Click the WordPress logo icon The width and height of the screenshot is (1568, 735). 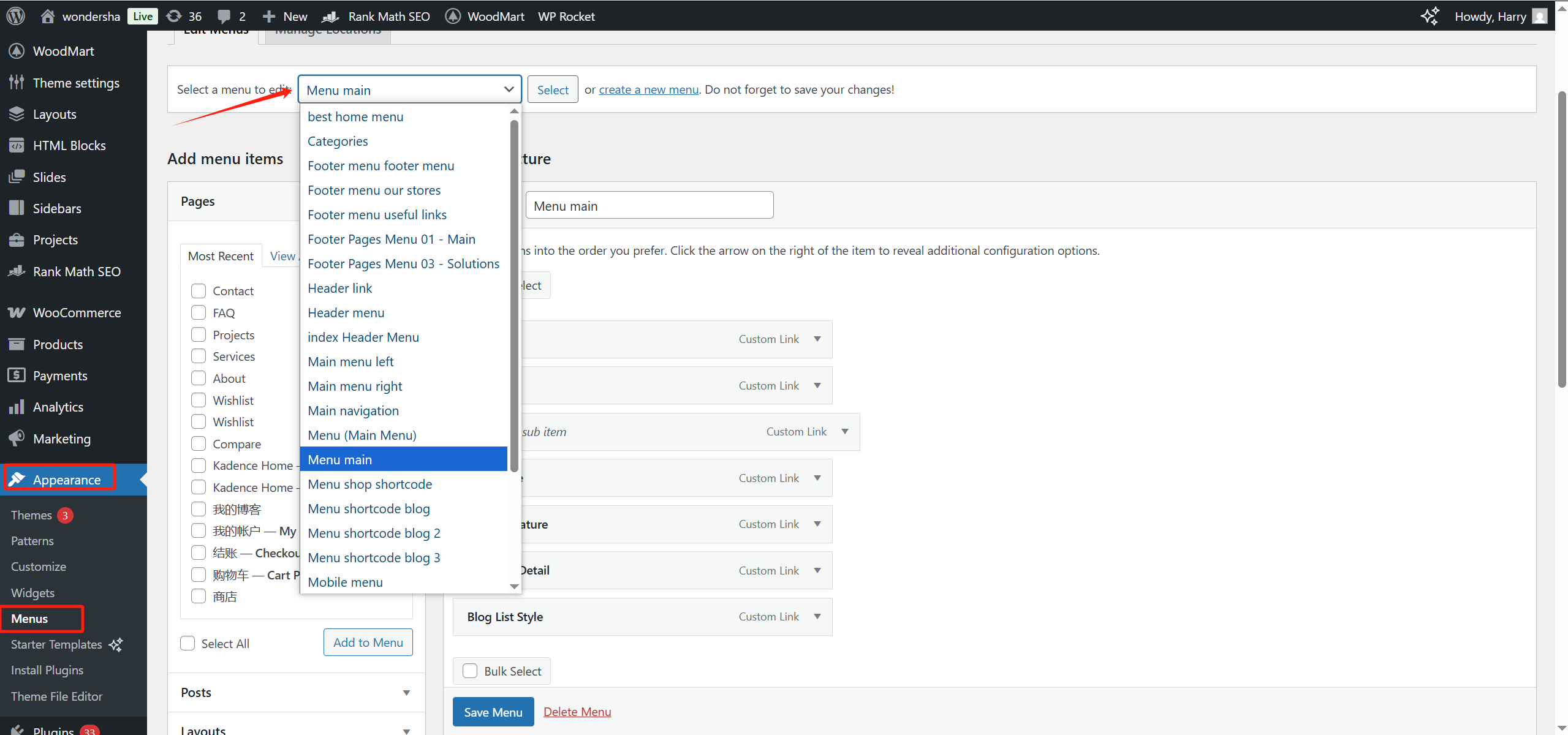tap(16, 16)
